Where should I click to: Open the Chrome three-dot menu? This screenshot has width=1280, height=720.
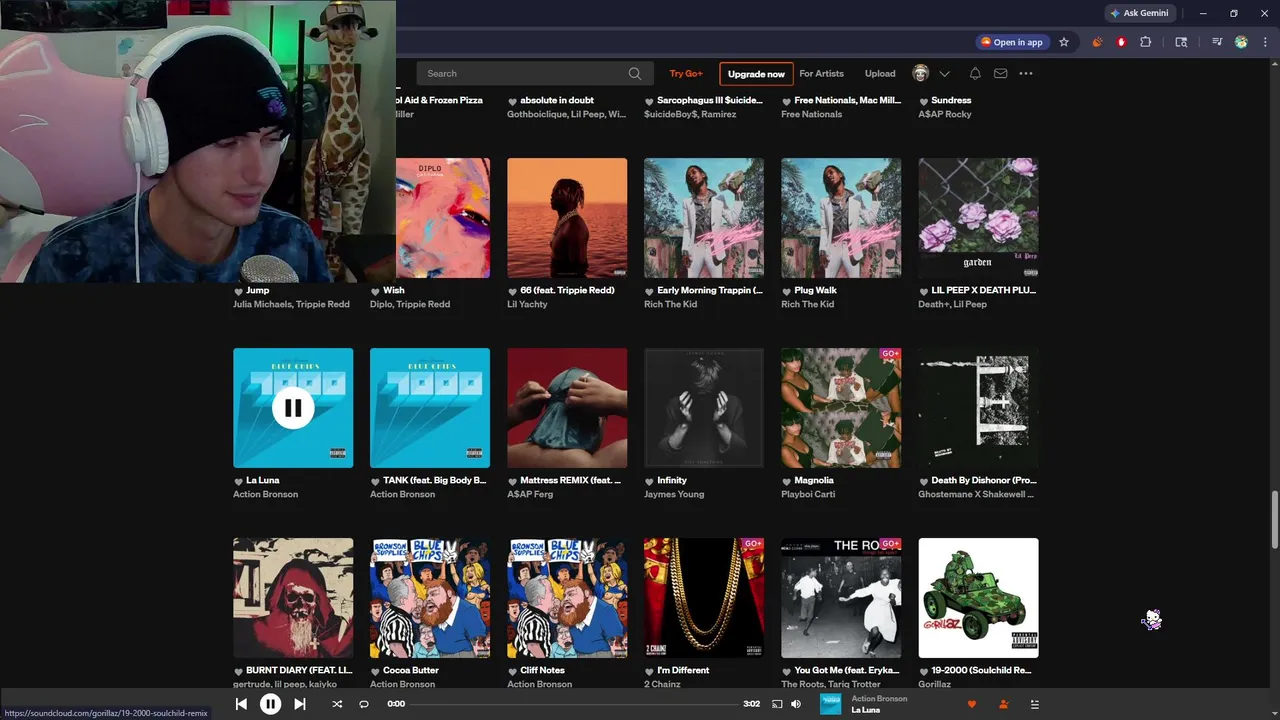(x=1265, y=42)
